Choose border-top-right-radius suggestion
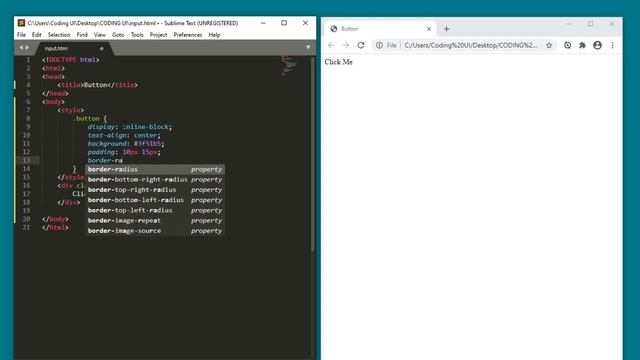 tap(155, 190)
